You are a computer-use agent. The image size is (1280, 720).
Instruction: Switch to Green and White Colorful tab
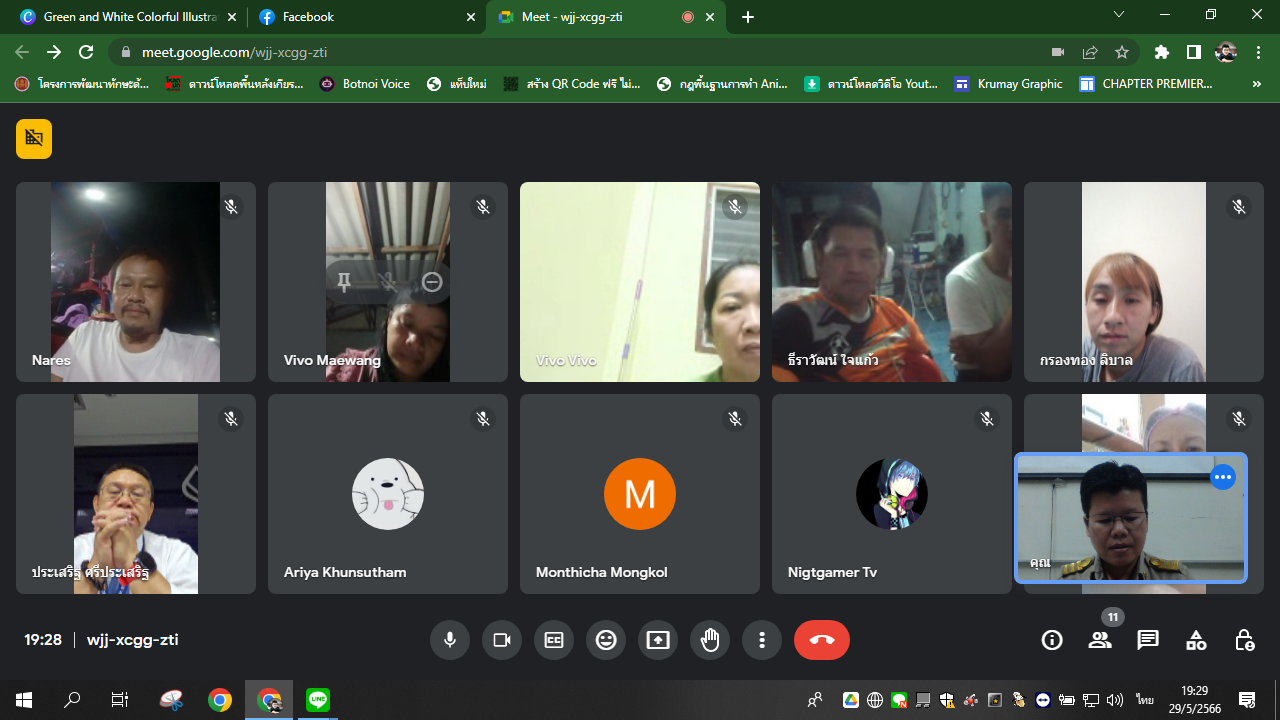tap(127, 17)
